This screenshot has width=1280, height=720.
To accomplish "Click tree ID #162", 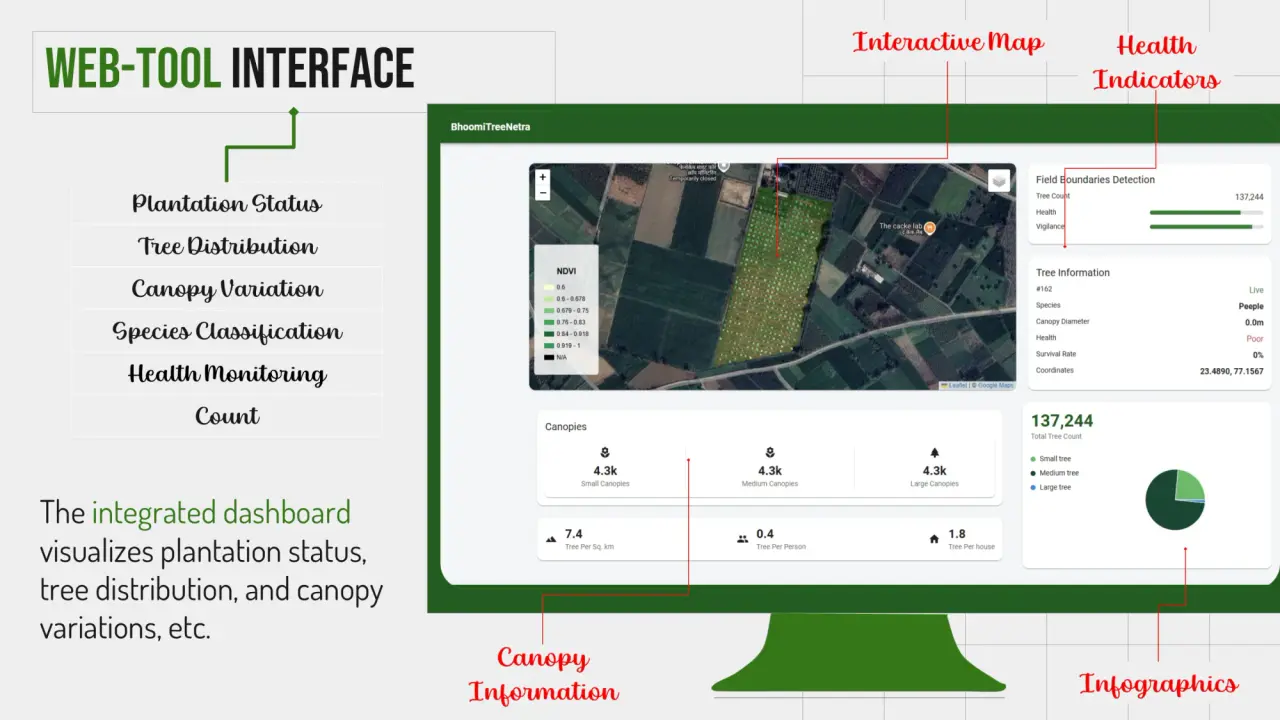I will [1044, 289].
